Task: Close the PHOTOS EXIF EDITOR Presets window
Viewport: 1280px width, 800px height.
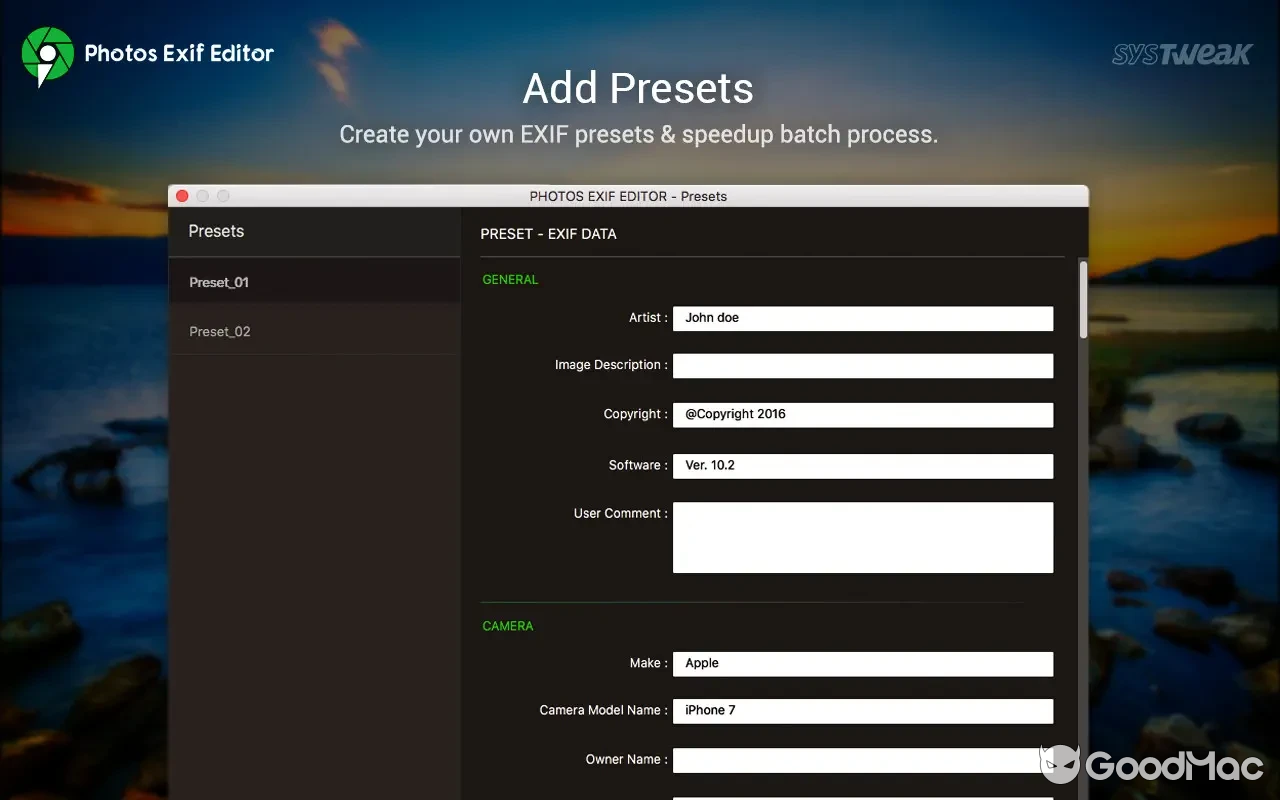Action: (182, 196)
